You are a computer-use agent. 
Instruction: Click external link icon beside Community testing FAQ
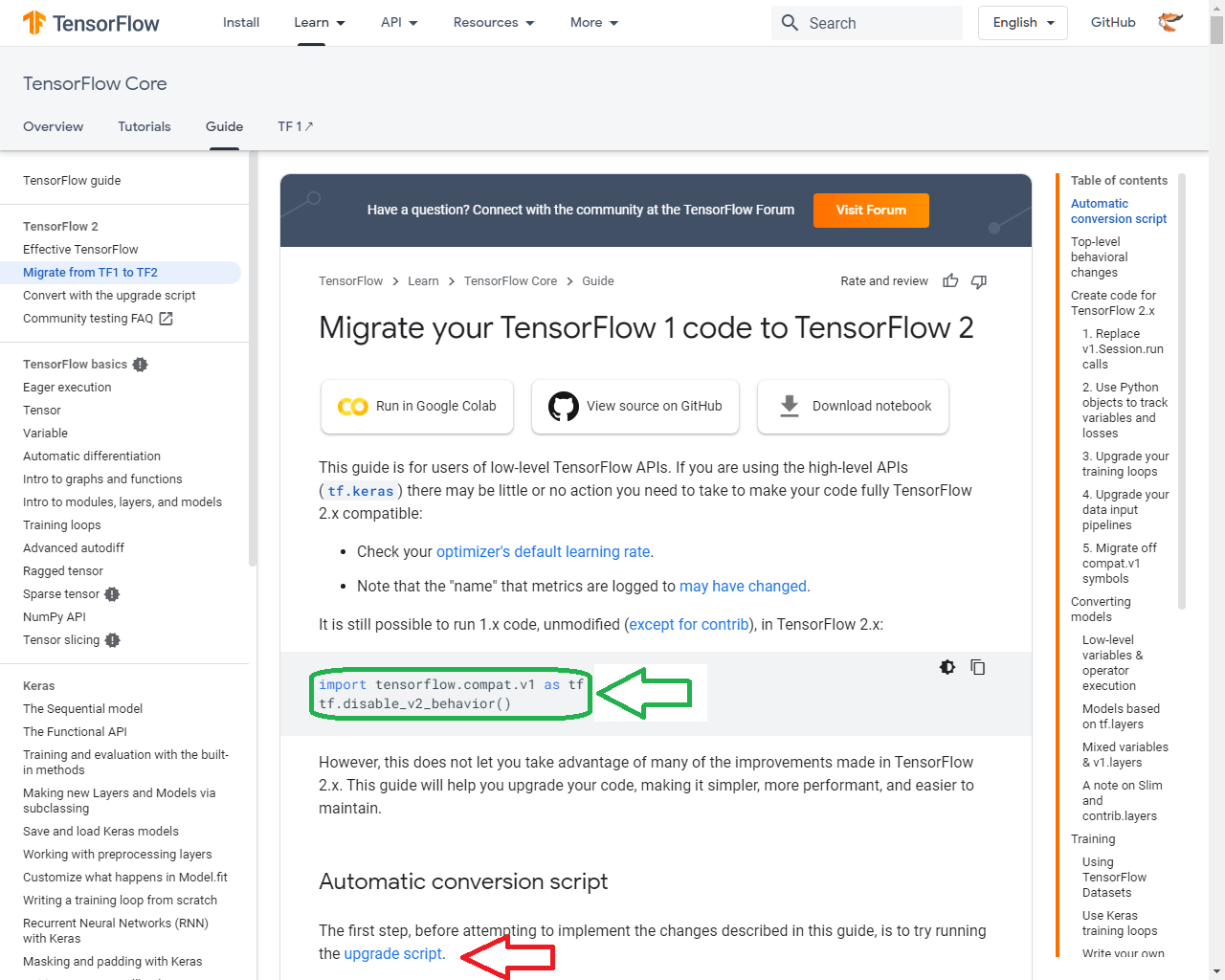[x=166, y=319]
